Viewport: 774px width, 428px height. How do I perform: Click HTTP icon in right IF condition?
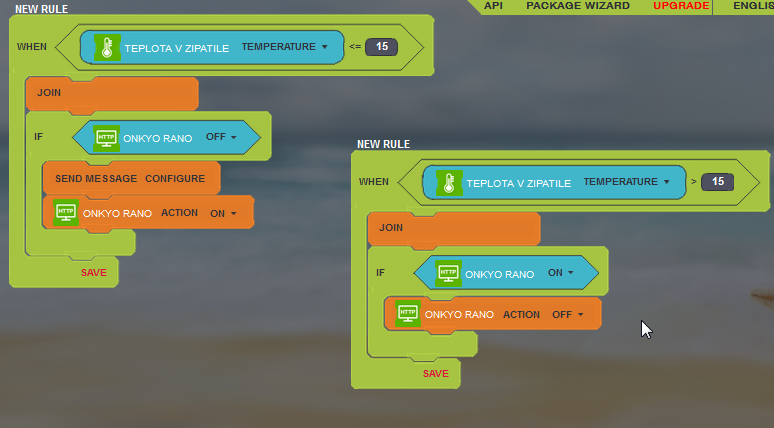tap(448, 273)
